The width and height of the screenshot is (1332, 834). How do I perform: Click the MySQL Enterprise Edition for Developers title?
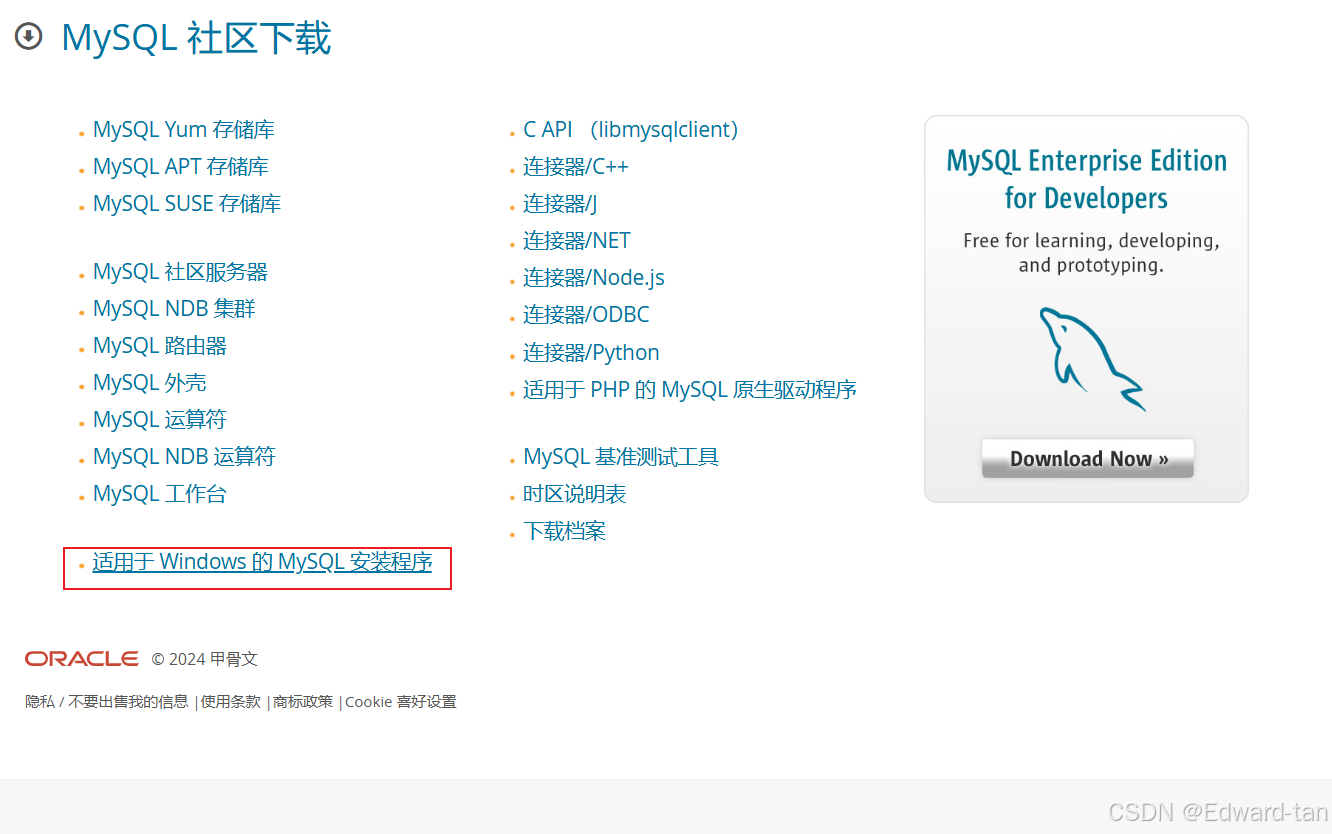pos(1087,180)
